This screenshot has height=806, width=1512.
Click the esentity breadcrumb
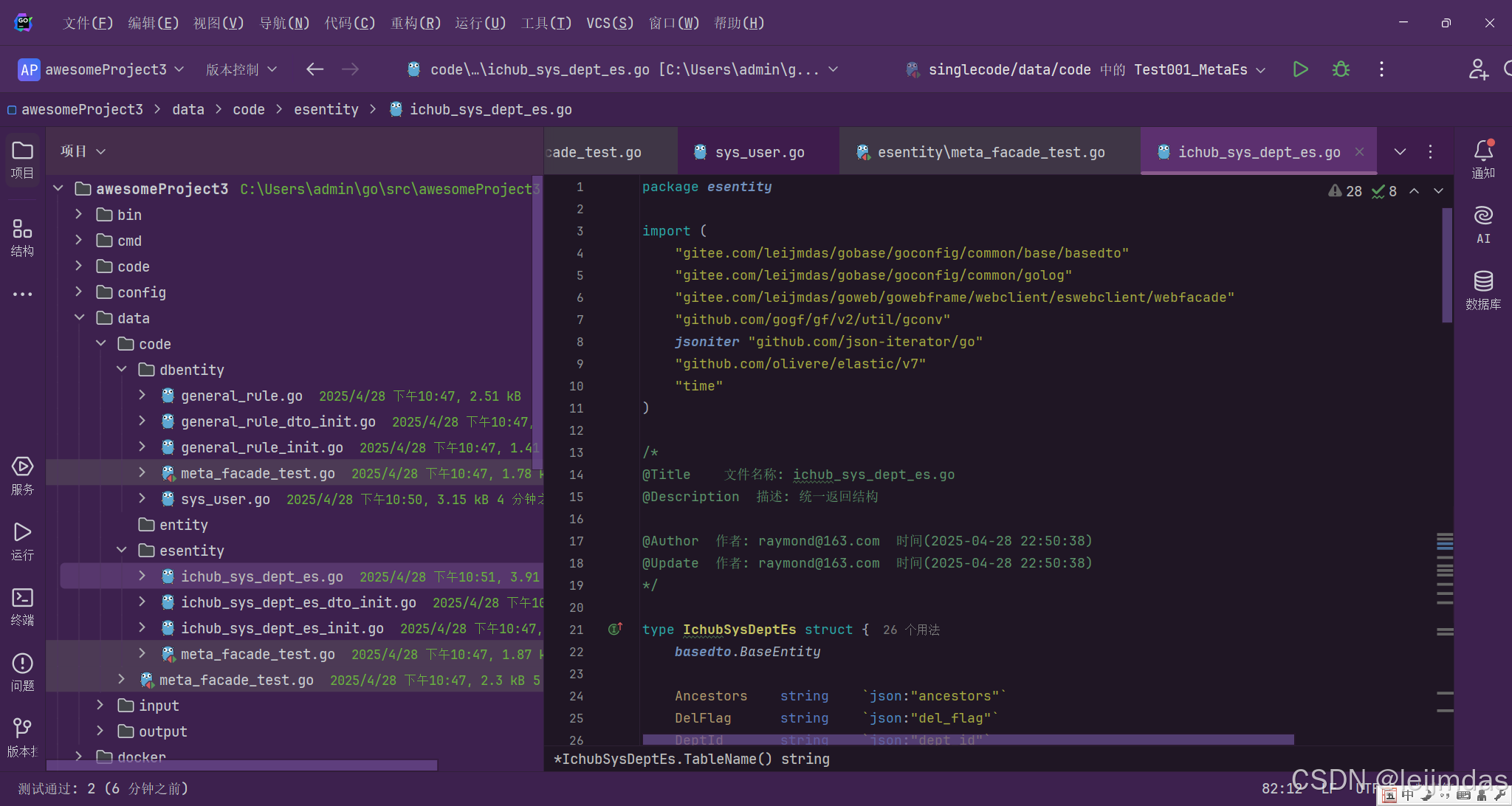[x=326, y=109]
